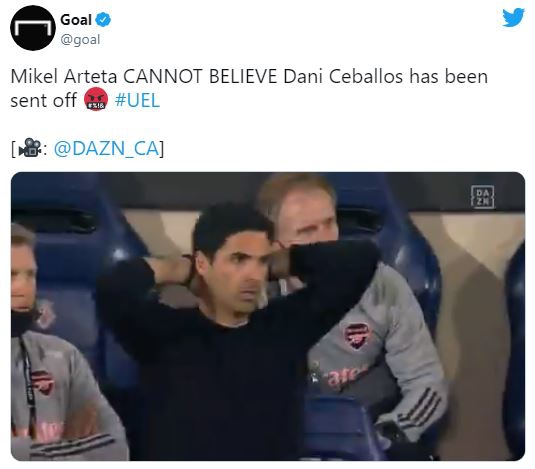The image size is (535, 469).
Task: Visit the @goal handle
Action: pyautogui.click(x=80, y=40)
